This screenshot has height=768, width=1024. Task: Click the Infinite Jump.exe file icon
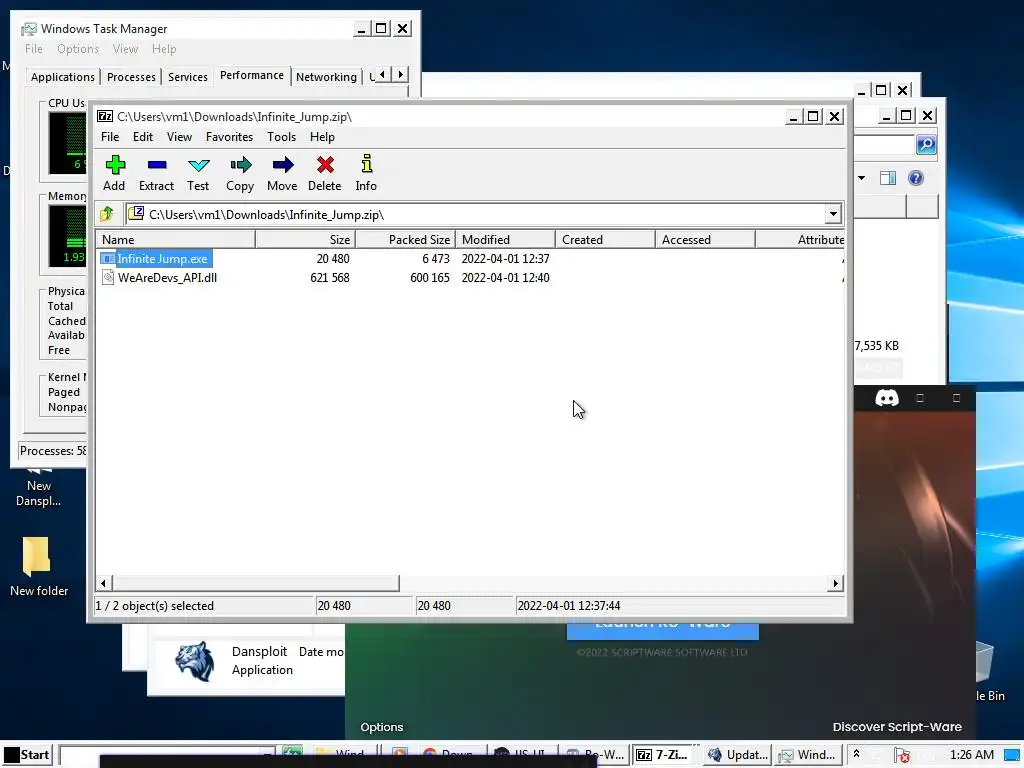click(108, 259)
